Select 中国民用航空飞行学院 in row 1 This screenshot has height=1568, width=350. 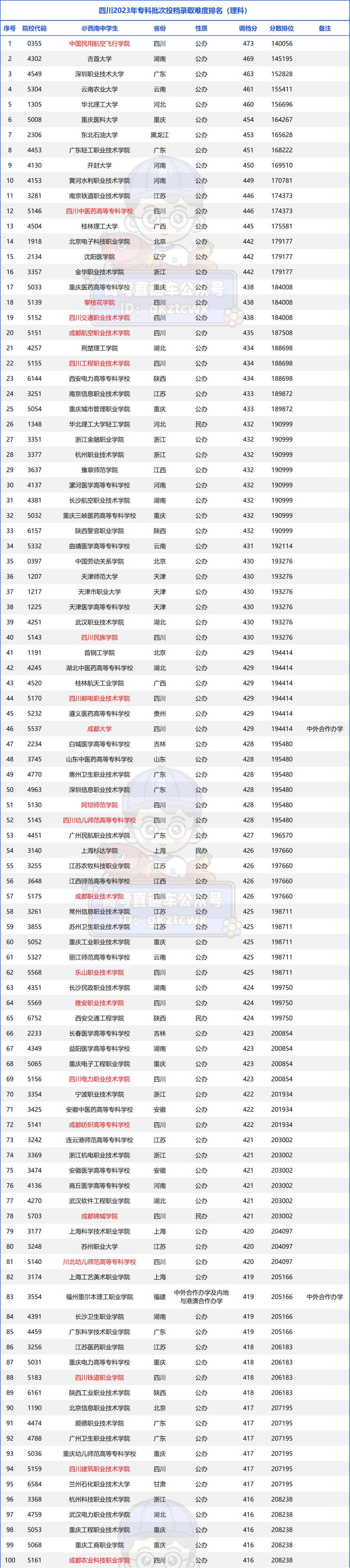[99, 44]
